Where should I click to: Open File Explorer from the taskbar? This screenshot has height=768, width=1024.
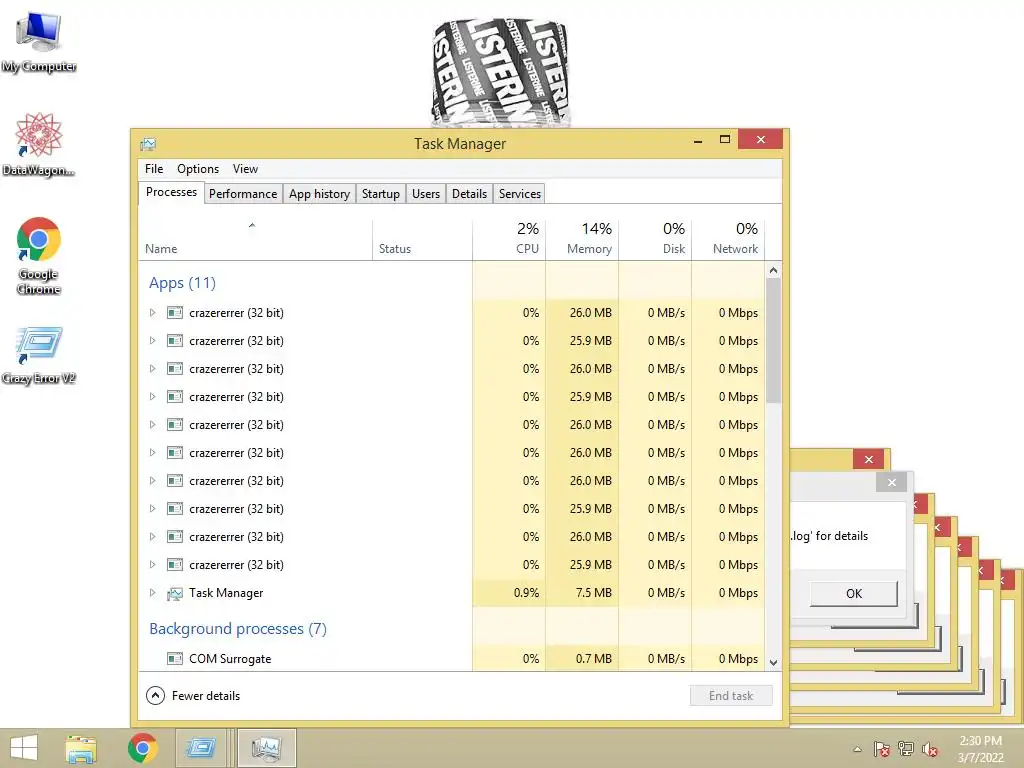tap(81, 748)
